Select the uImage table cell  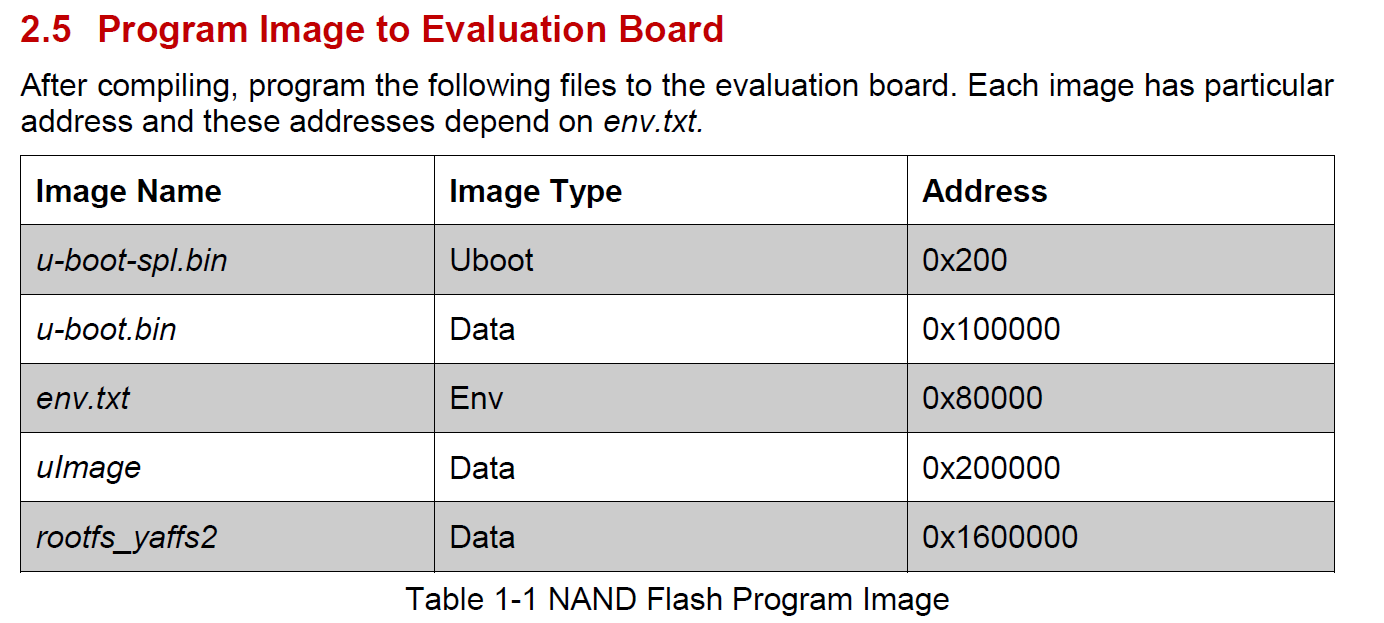(x=88, y=467)
